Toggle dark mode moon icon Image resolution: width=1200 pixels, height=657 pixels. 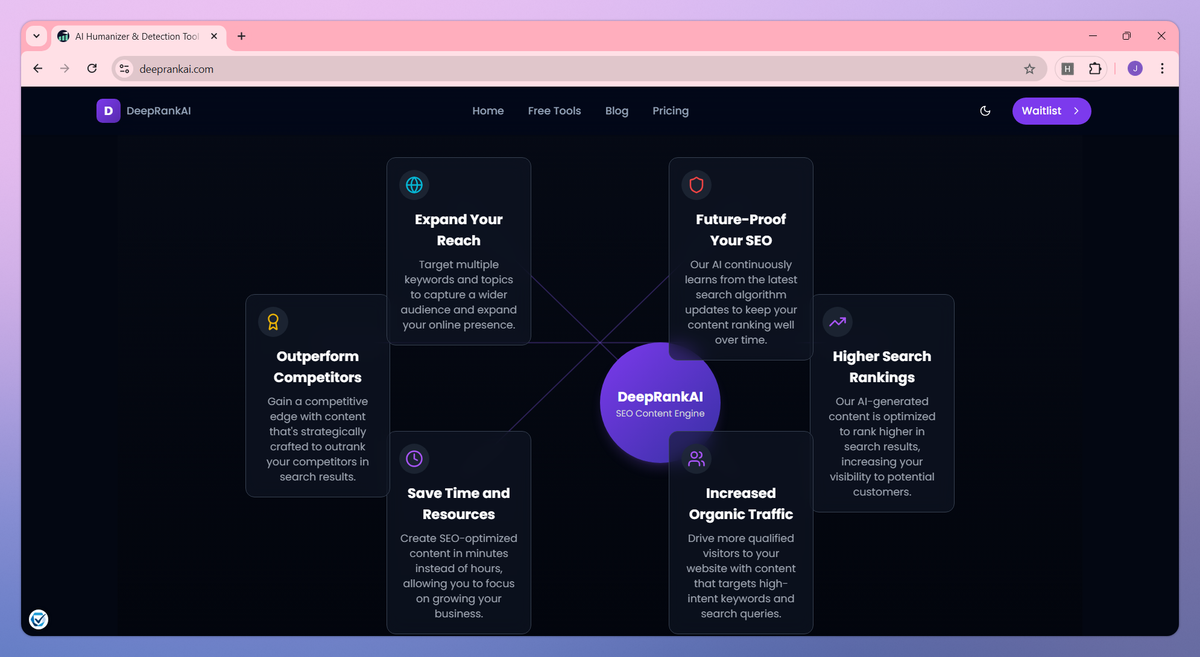[x=985, y=111]
